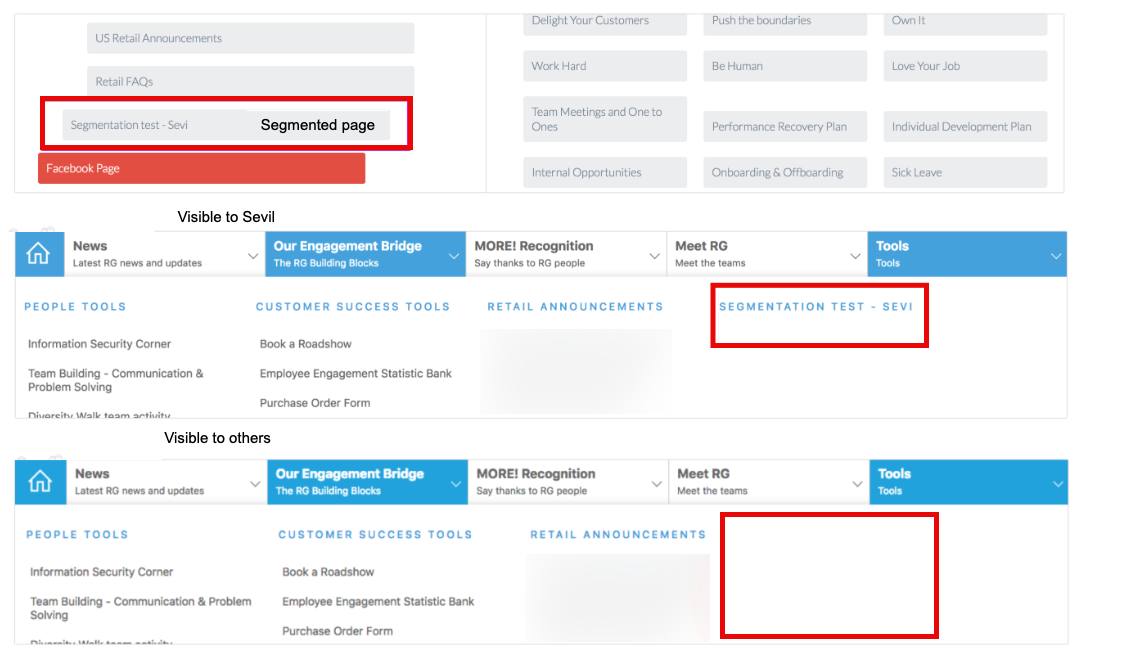Open Purchase Order Form in the lower Tools menu
This screenshot has width=1125, height=666.
click(x=337, y=631)
